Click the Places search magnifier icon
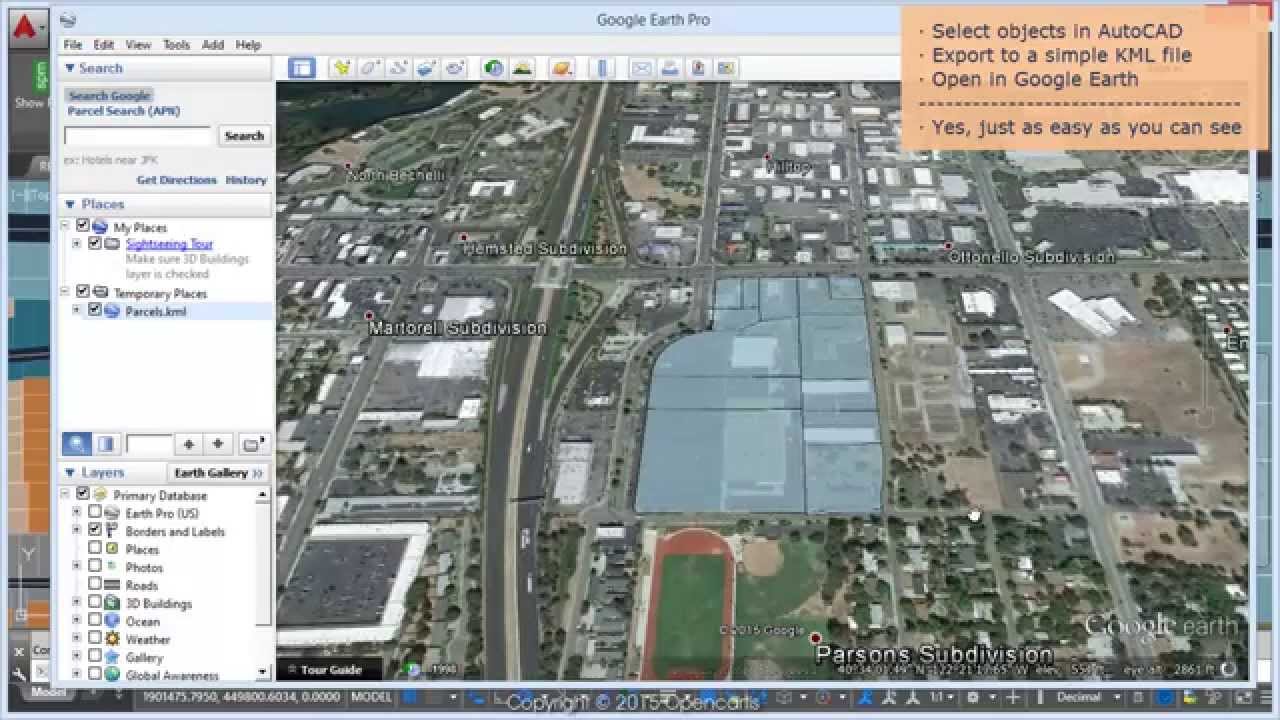 [76, 444]
